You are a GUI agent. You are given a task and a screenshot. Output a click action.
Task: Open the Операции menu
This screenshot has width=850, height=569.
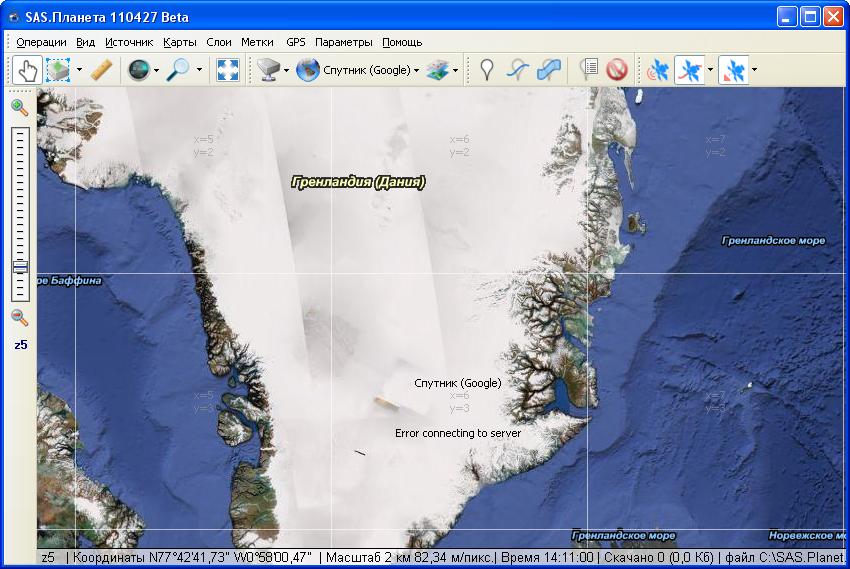41,42
